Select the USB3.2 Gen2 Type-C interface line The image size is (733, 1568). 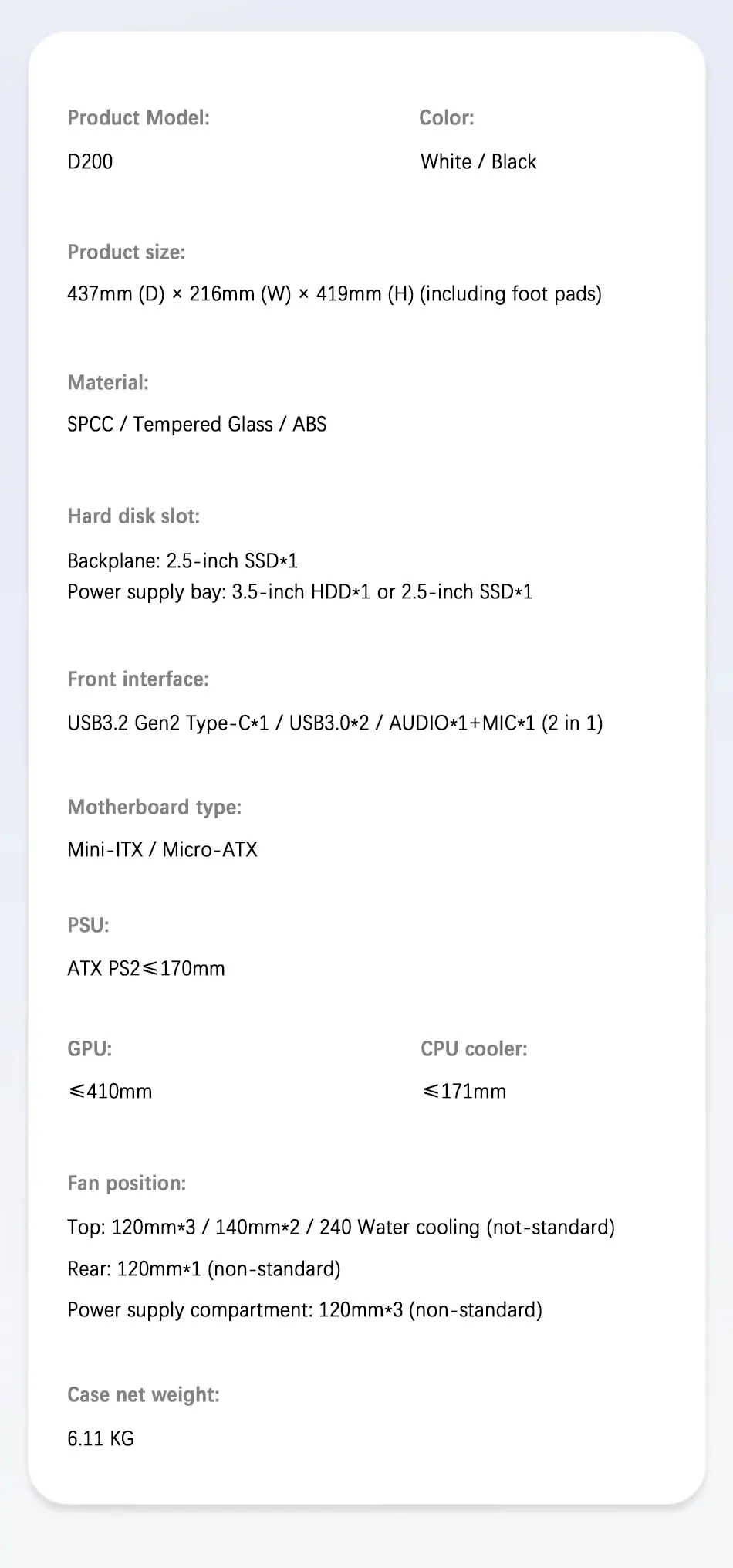coord(335,723)
